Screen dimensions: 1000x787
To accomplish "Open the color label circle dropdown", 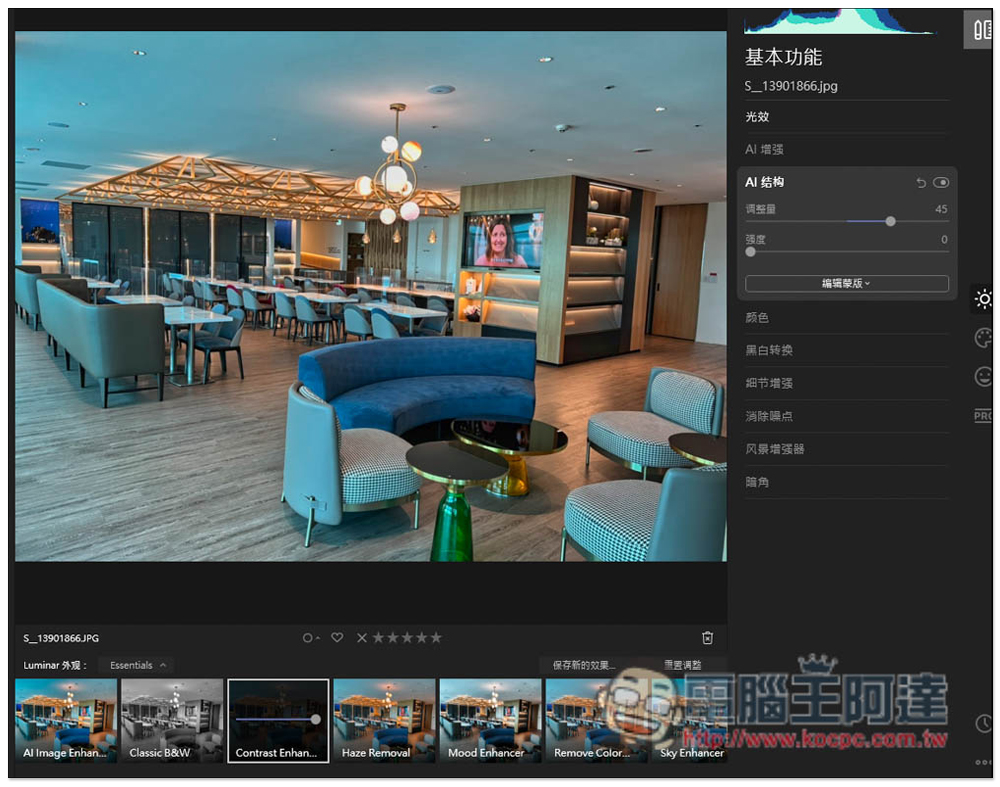I will click(311, 638).
